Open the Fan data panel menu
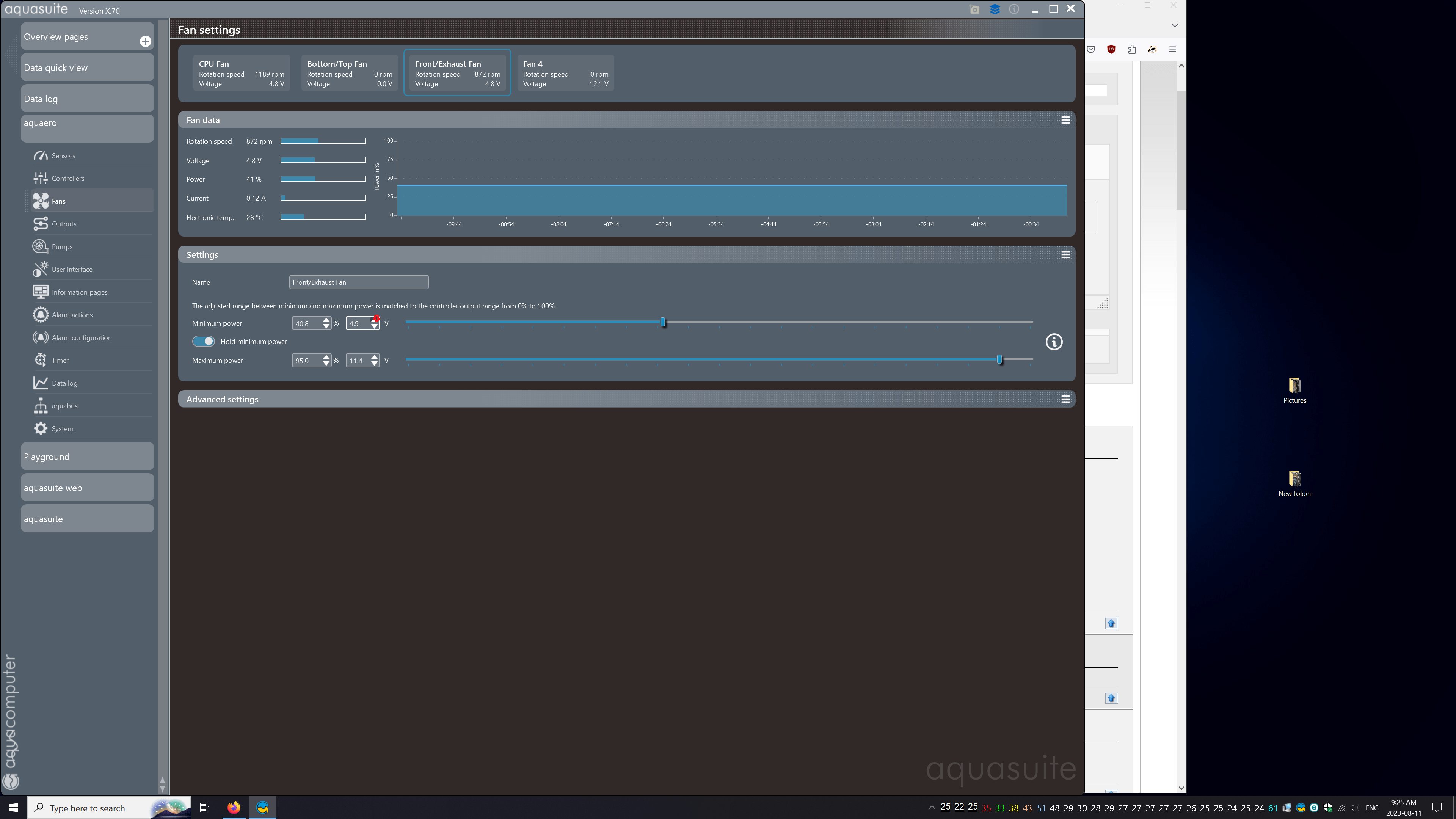 coord(1065,120)
